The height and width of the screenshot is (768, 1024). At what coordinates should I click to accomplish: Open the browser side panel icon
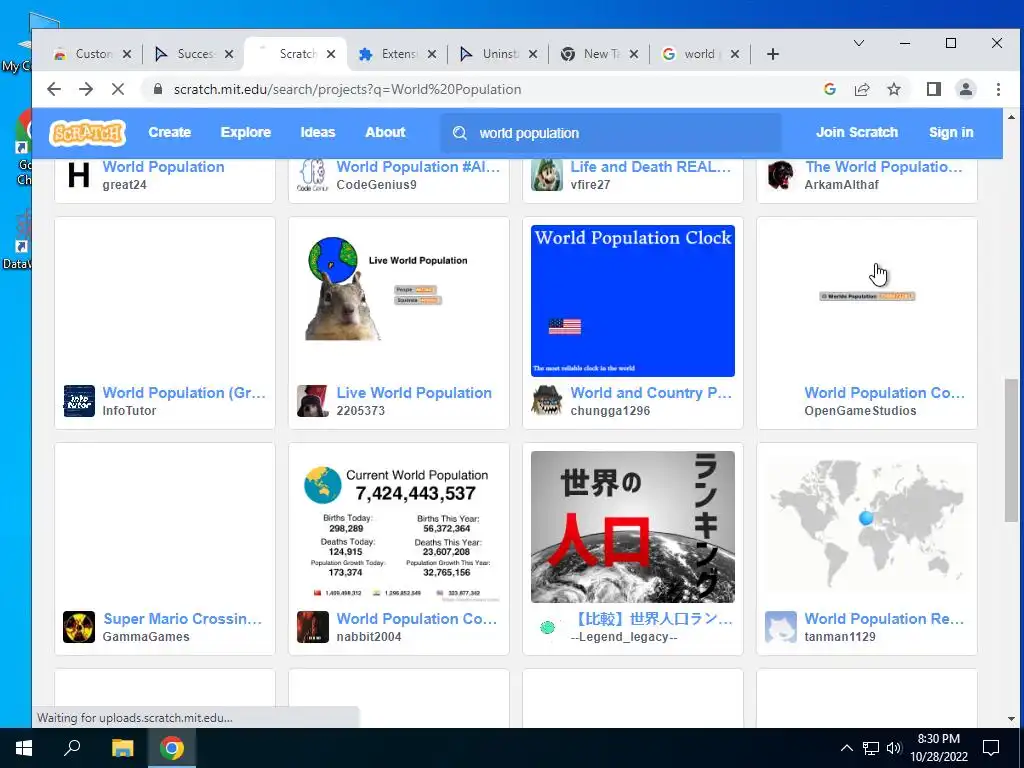[934, 89]
